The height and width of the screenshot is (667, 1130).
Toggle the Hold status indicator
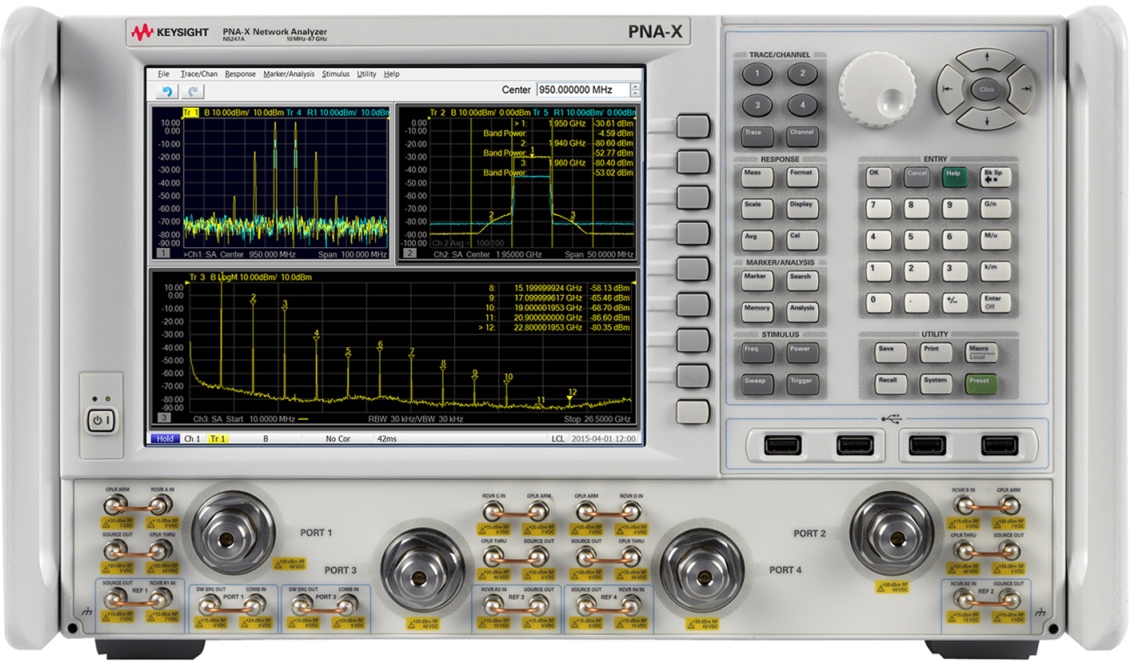(x=164, y=439)
